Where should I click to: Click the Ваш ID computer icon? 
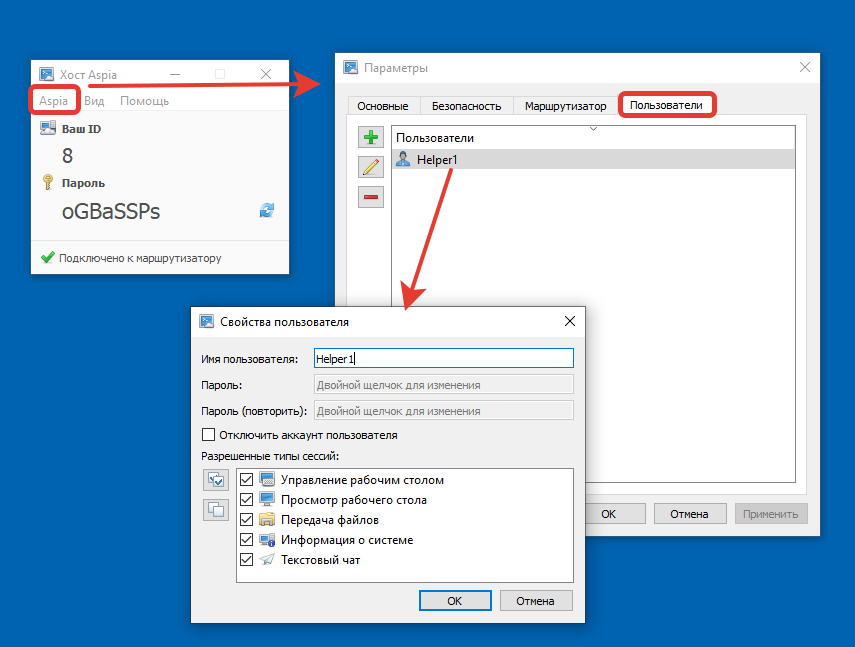pyautogui.click(x=47, y=129)
